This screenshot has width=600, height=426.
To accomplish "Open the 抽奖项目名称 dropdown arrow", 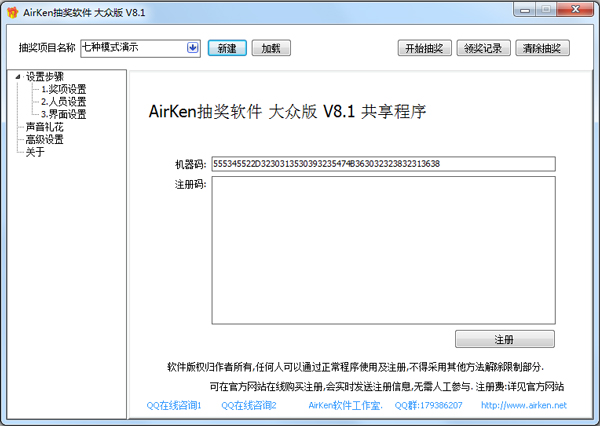I will pos(192,48).
